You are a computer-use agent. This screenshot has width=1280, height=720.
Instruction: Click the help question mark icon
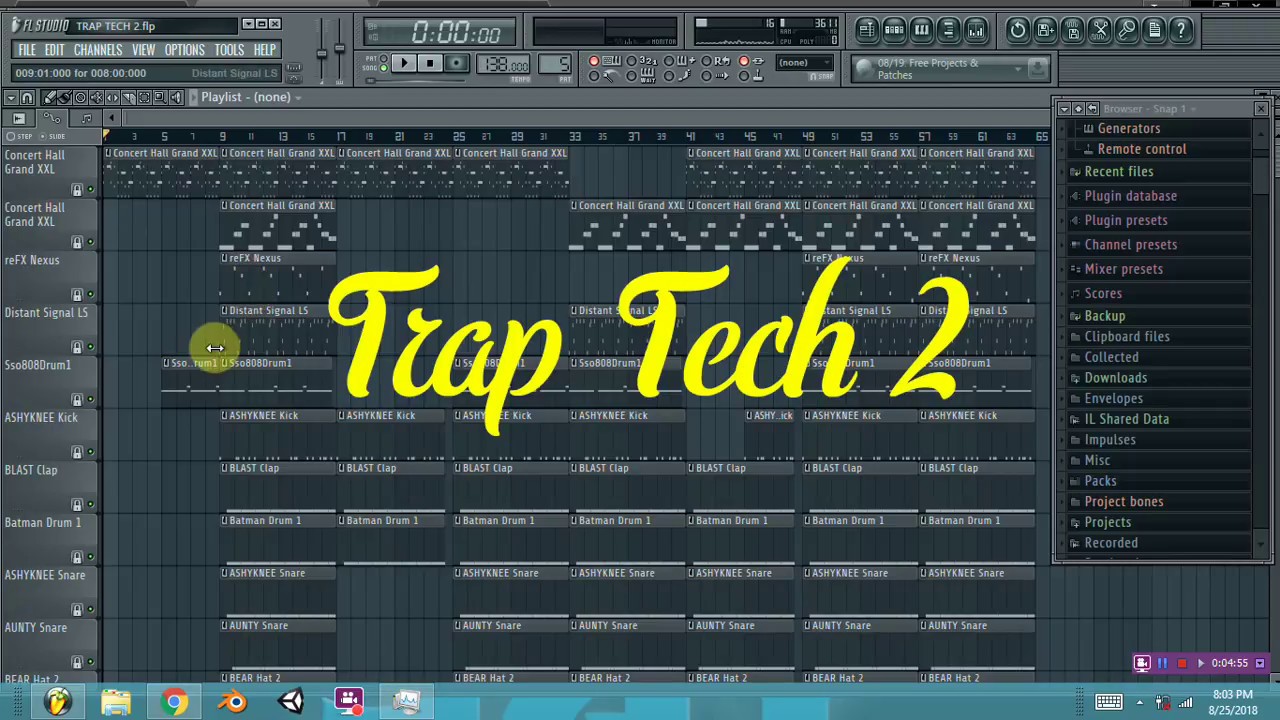[1180, 30]
